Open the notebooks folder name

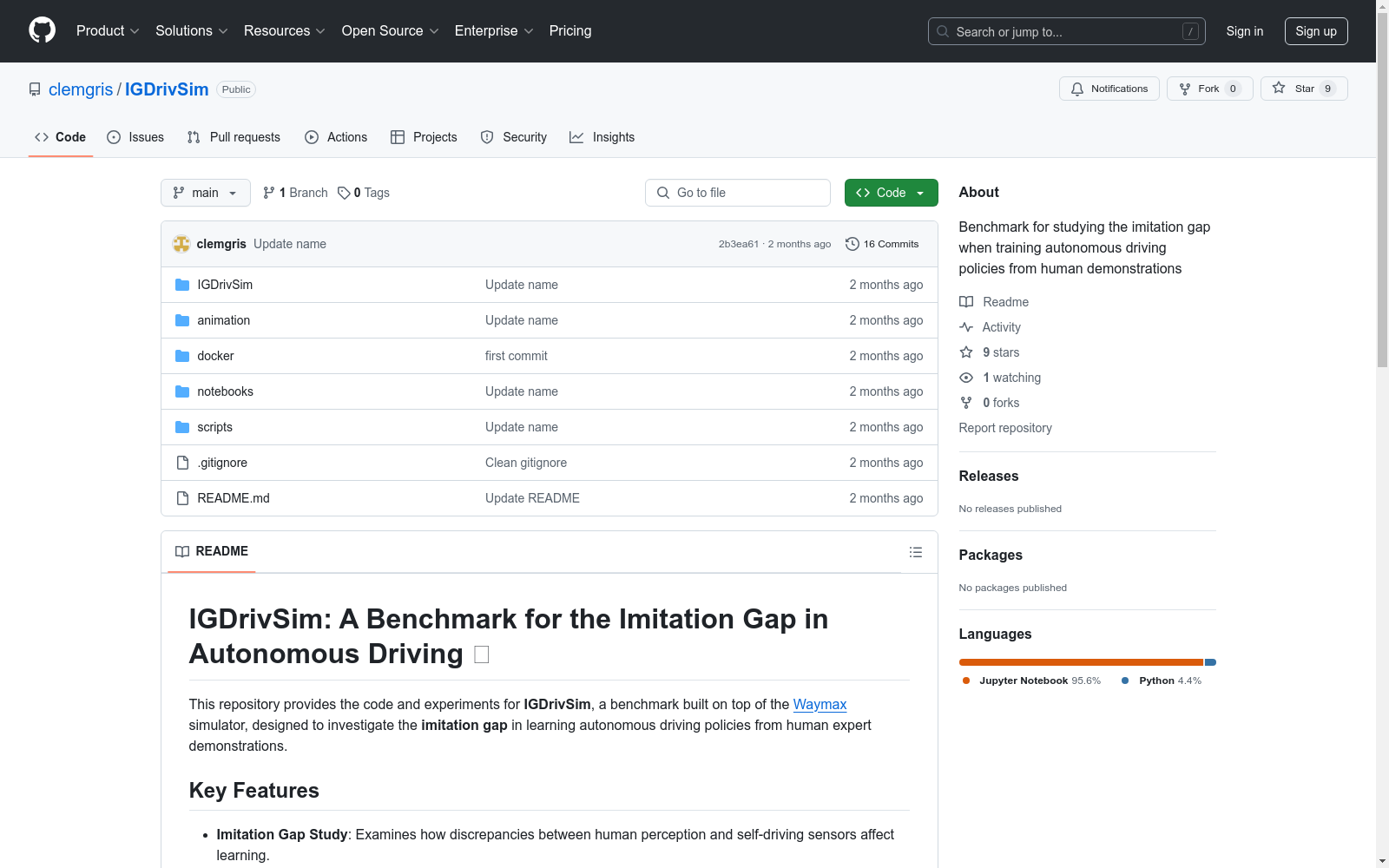(226, 391)
